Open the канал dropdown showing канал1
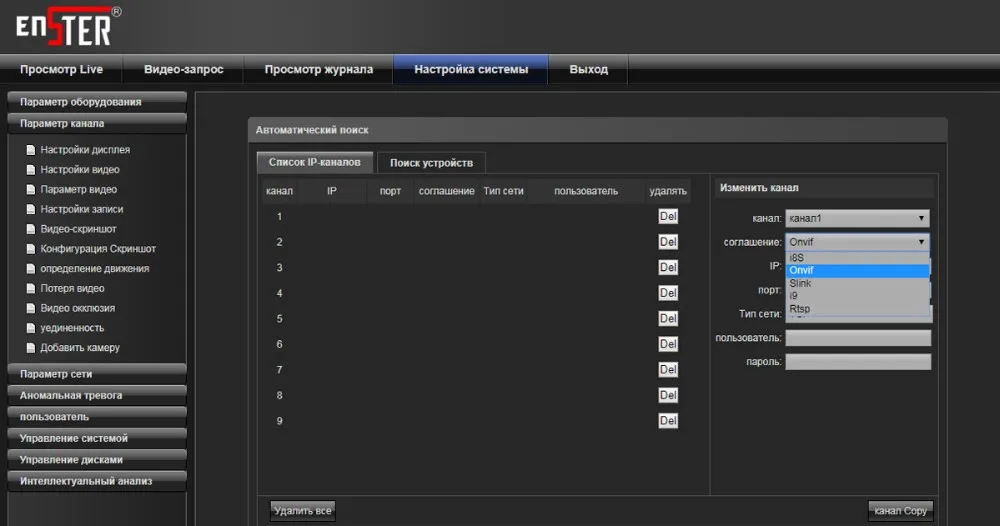 [857, 218]
